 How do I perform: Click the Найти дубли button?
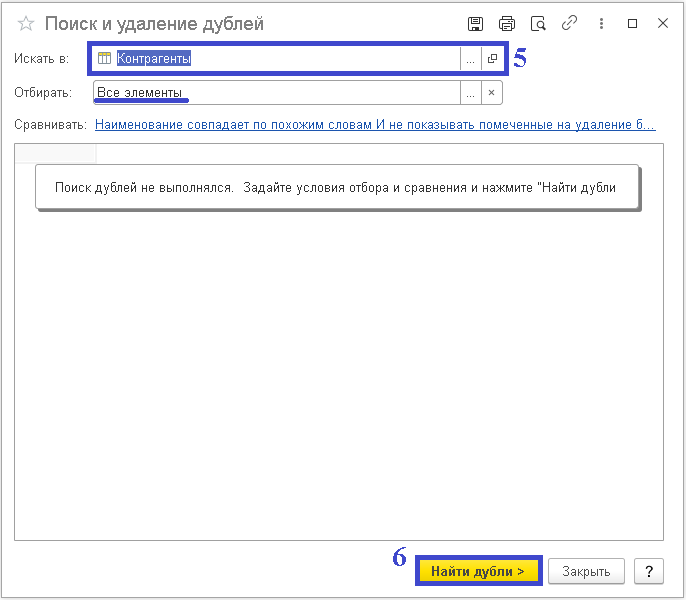click(x=478, y=571)
